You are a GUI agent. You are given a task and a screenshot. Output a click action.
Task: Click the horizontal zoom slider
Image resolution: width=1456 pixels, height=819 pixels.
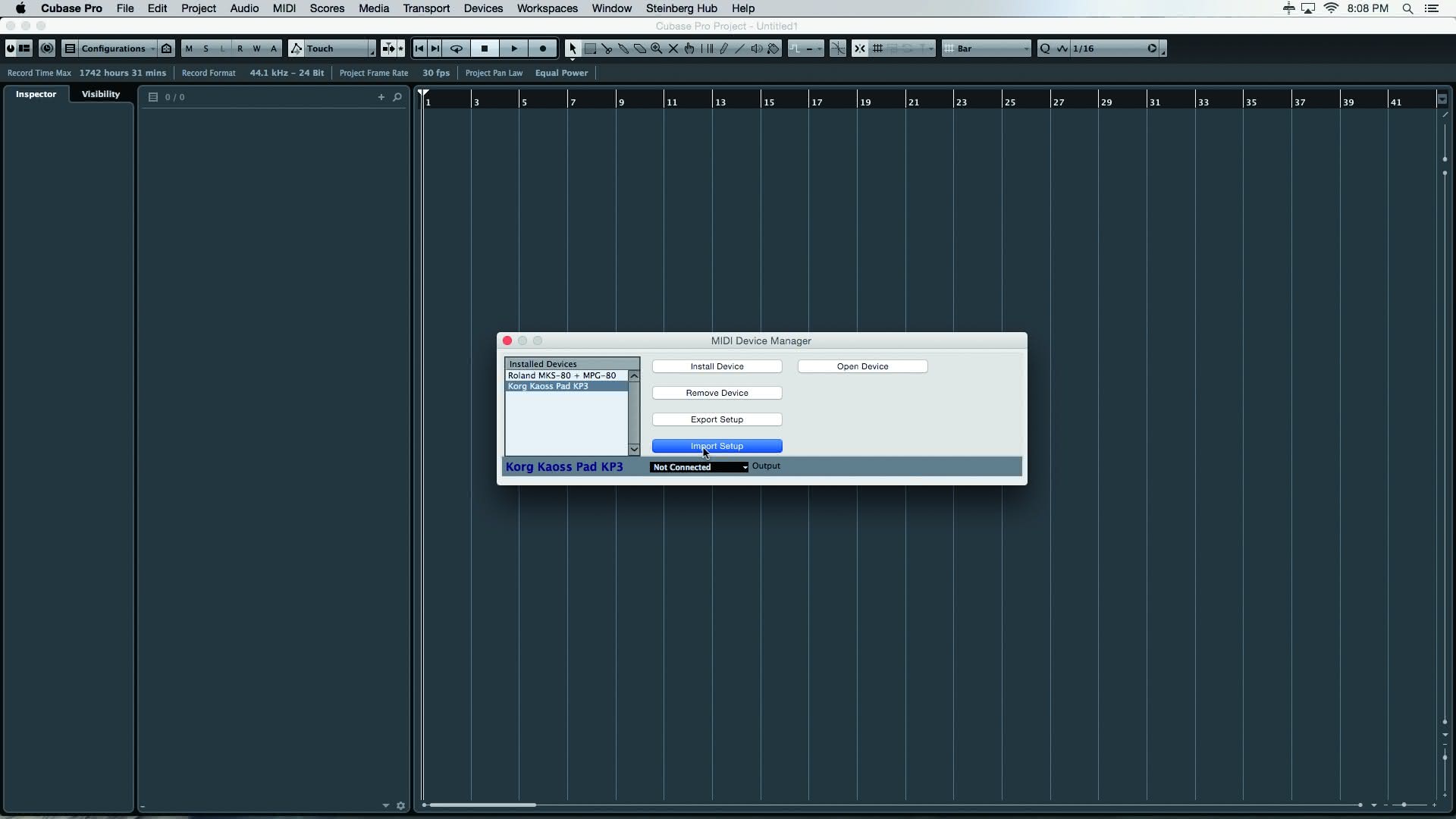1404,805
